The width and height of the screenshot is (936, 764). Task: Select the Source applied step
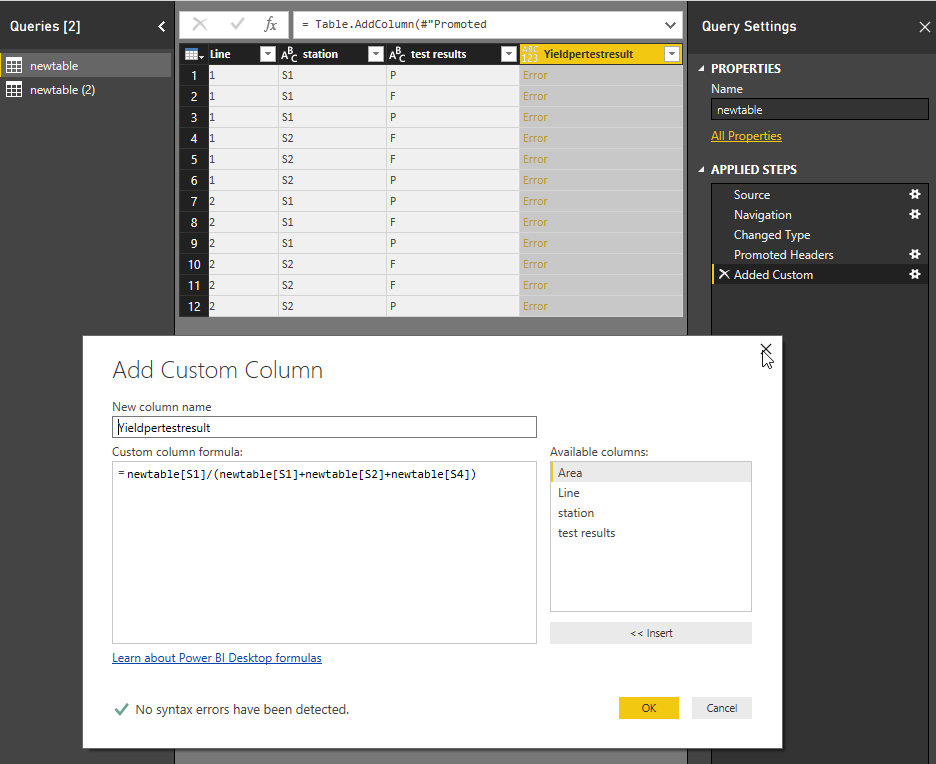(752, 195)
